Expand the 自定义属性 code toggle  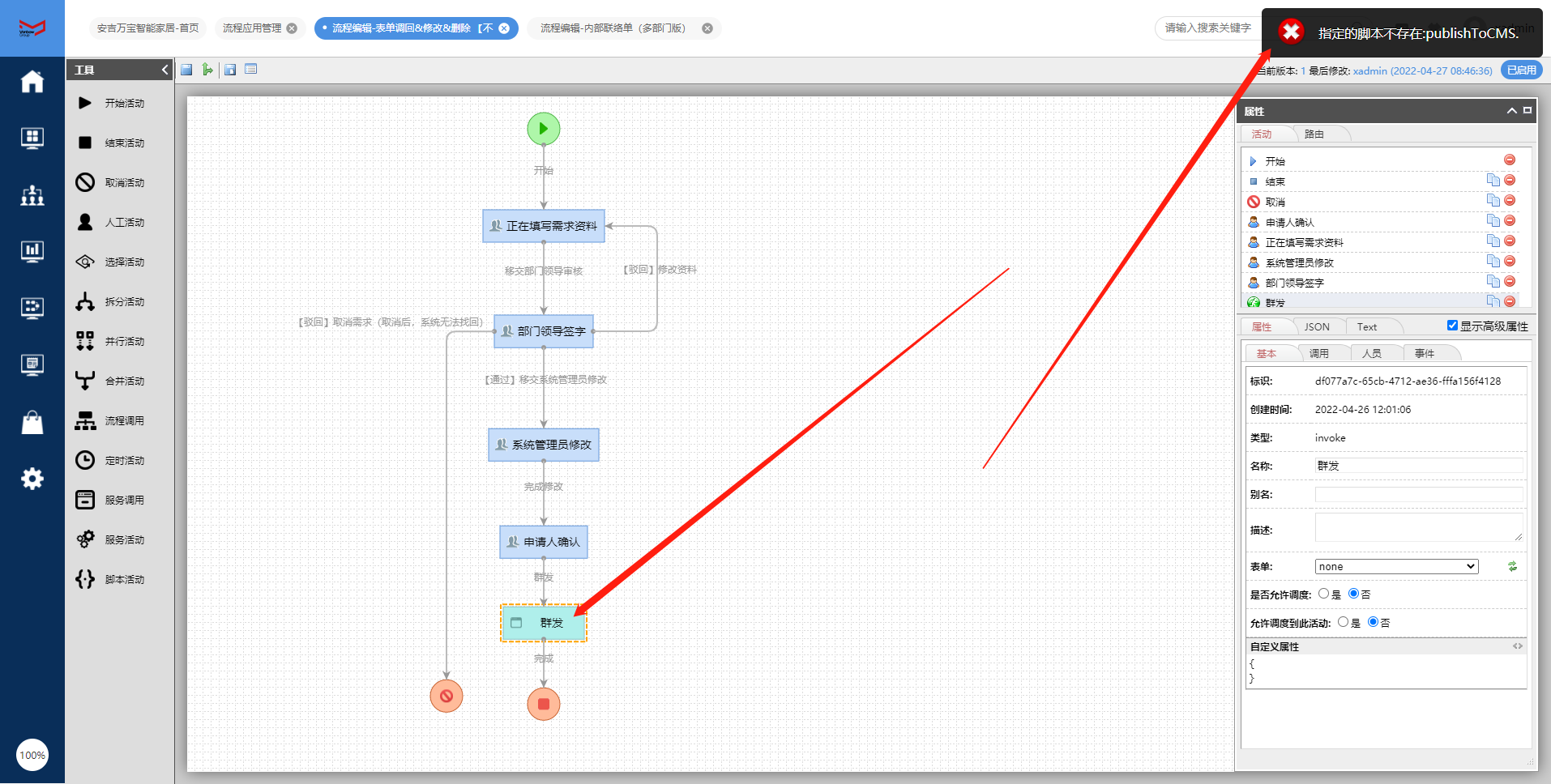(1518, 646)
